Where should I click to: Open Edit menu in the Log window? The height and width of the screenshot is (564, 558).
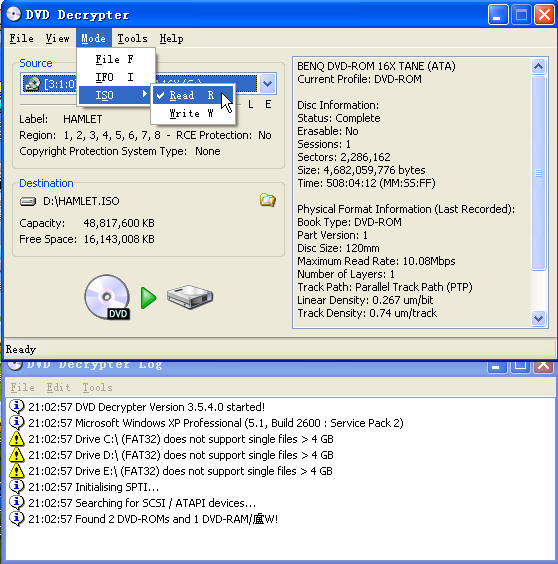58,387
